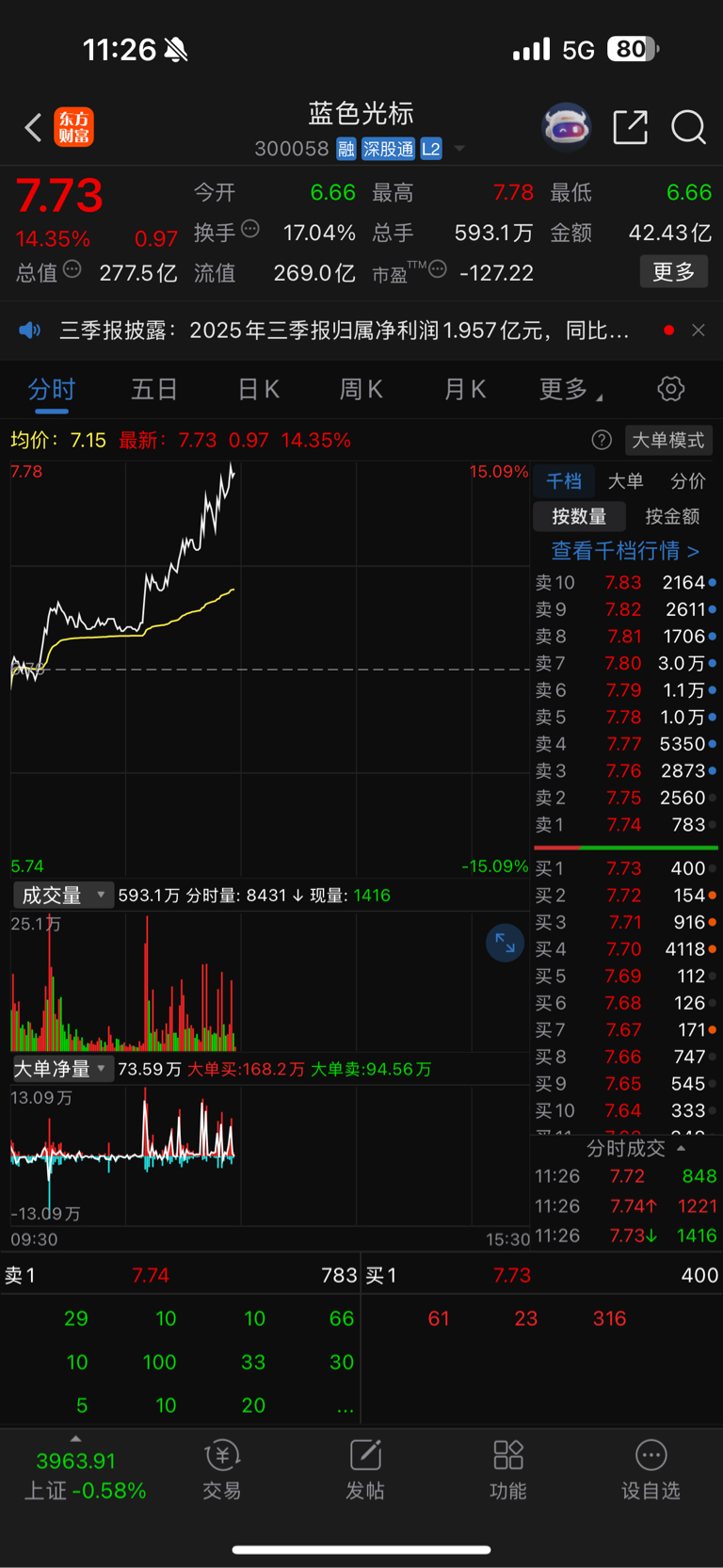The image size is (723, 1568).
Task: Tap the 大单净量 net flow chart
Action: click(269, 1155)
